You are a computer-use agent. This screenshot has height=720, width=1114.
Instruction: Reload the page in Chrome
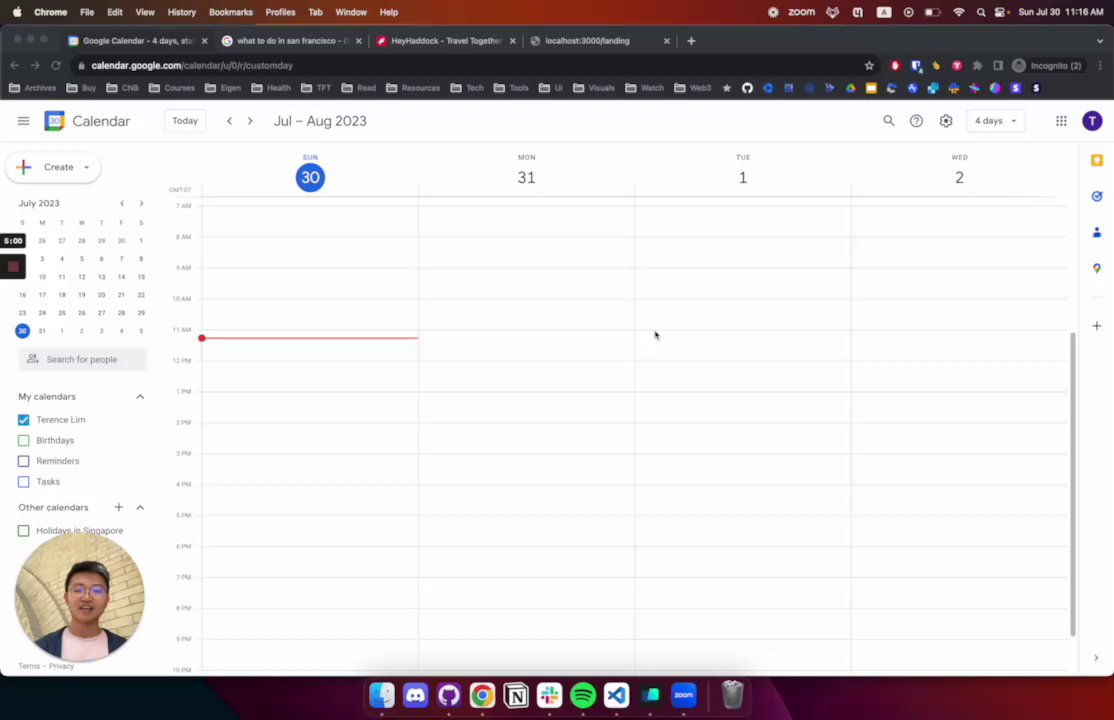coord(55,65)
